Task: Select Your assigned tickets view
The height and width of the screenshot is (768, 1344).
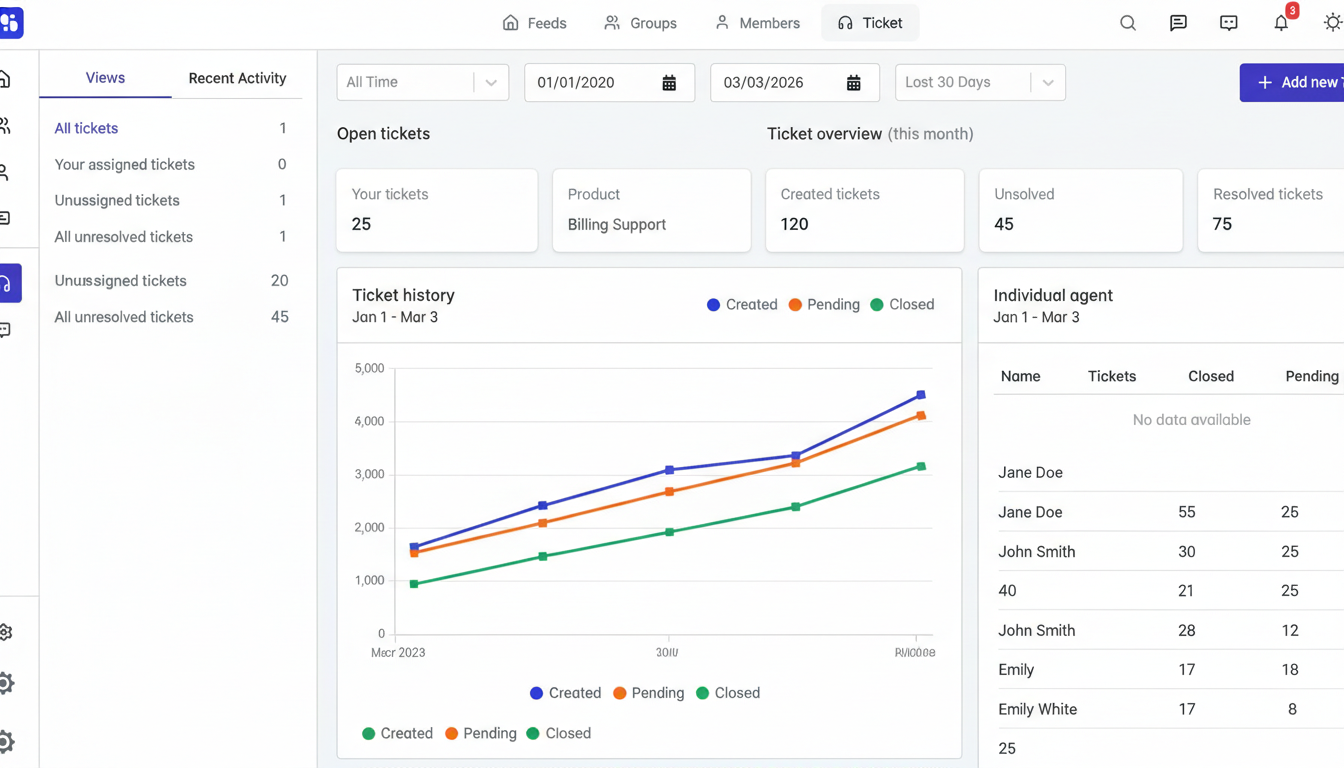Action: 170,164
